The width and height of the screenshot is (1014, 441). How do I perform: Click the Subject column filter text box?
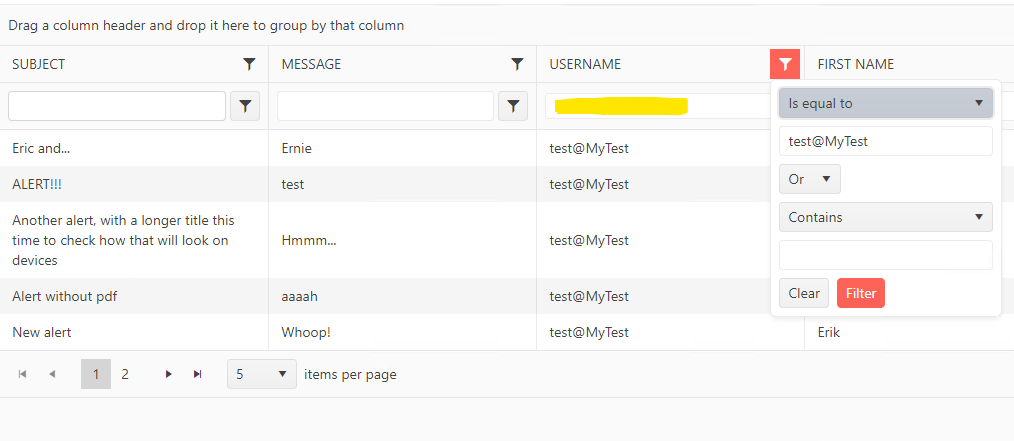[x=117, y=106]
